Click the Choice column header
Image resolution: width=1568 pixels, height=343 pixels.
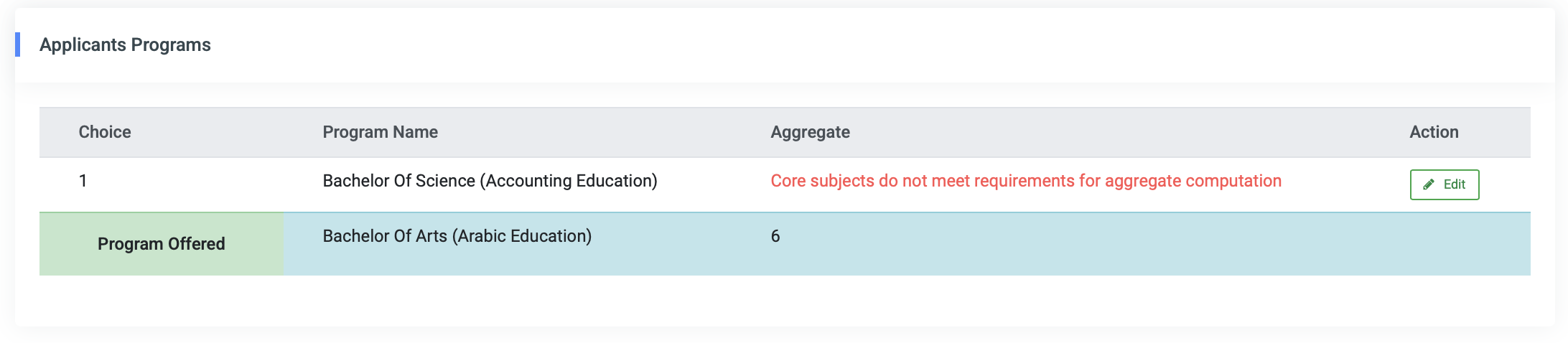pyautogui.click(x=105, y=132)
